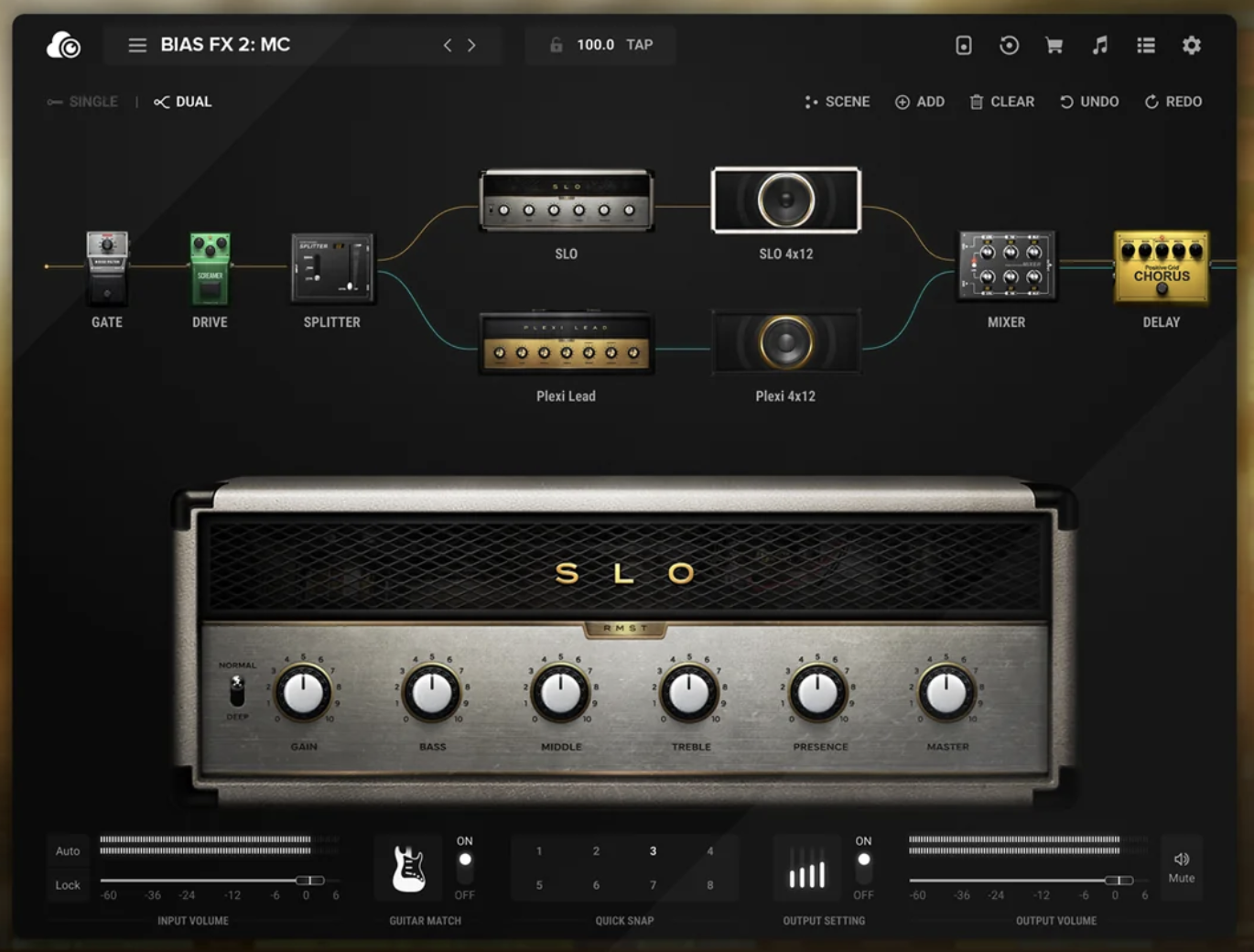The width and height of the screenshot is (1254, 952).
Task: Mute the output with speaker icon
Action: click(x=1182, y=867)
